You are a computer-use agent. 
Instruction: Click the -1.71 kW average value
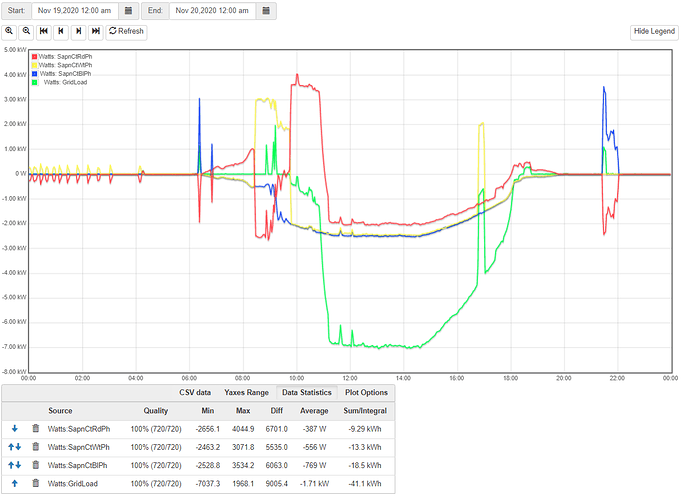[x=314, y=484]
